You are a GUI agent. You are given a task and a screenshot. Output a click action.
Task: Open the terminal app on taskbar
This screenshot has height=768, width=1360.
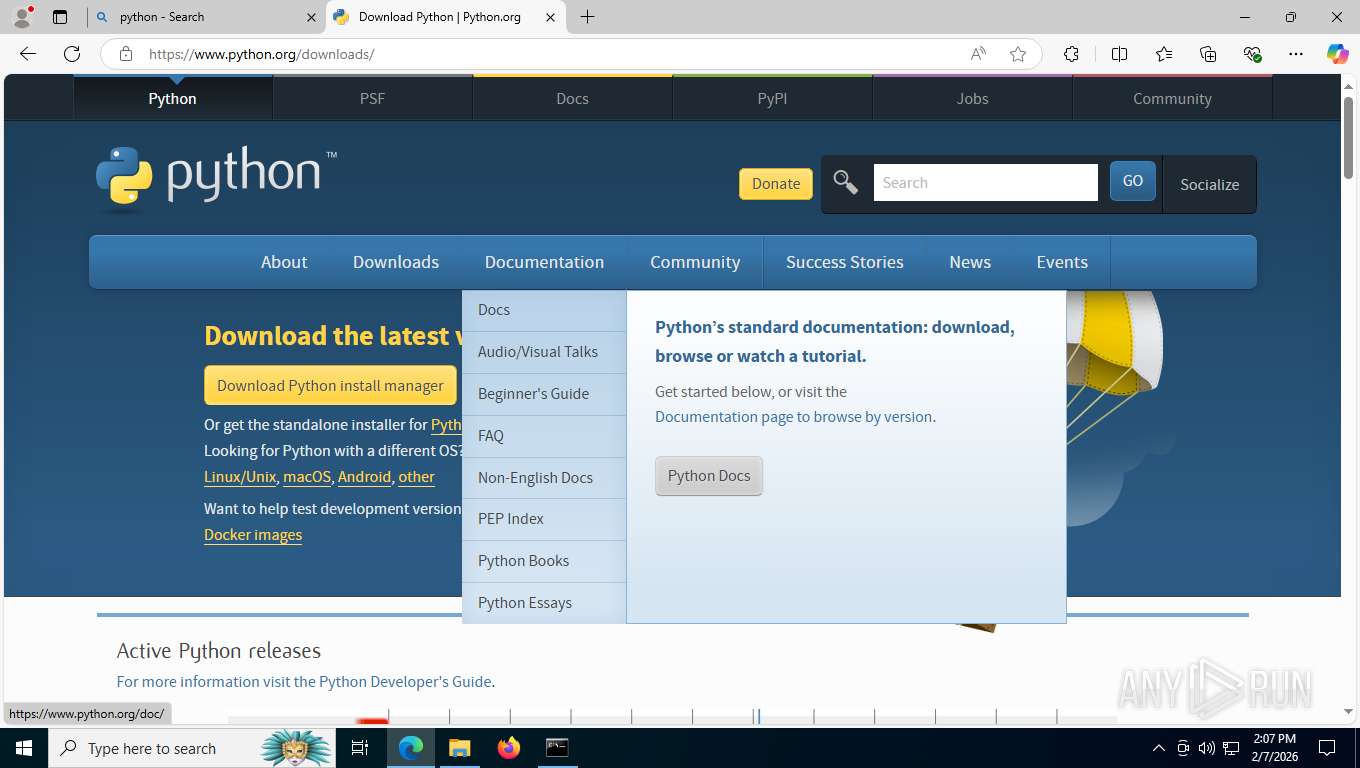[x=557, y=748]
